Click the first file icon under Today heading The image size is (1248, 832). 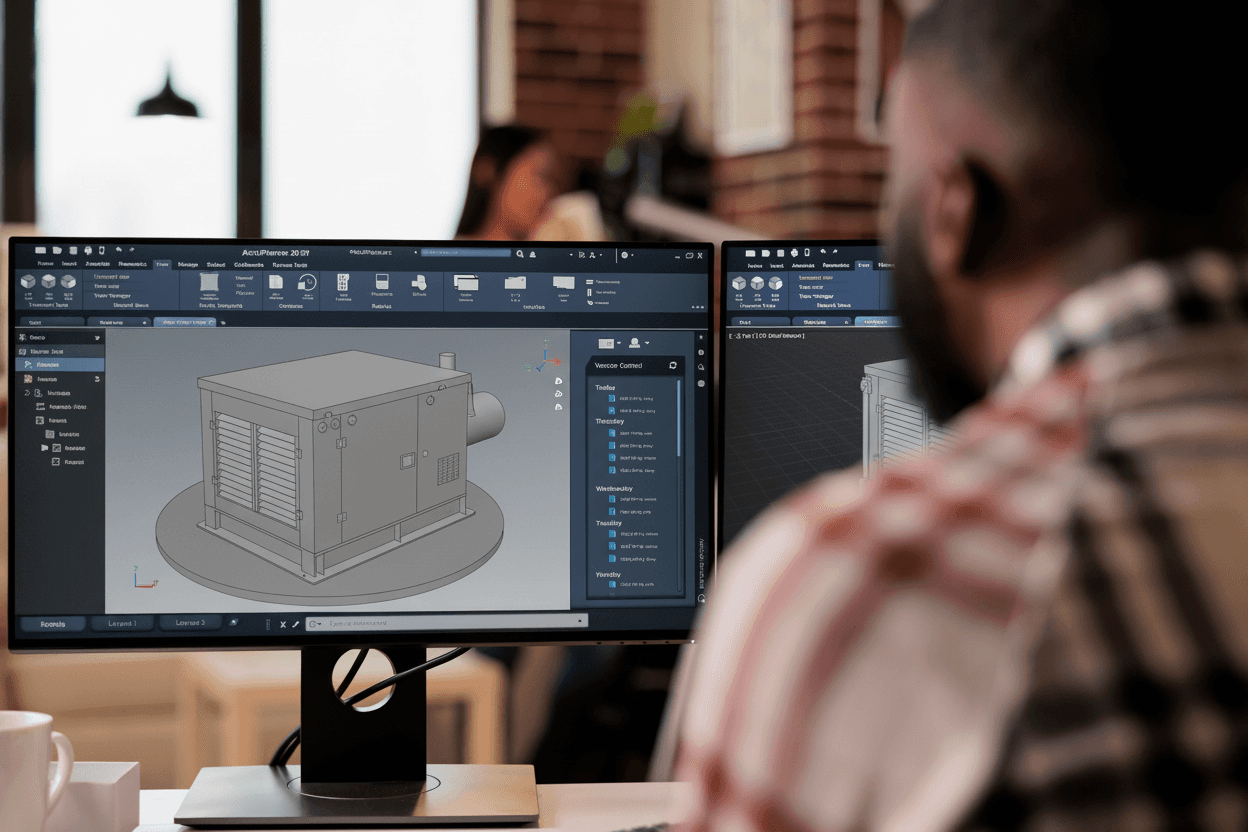coord(612,398)
